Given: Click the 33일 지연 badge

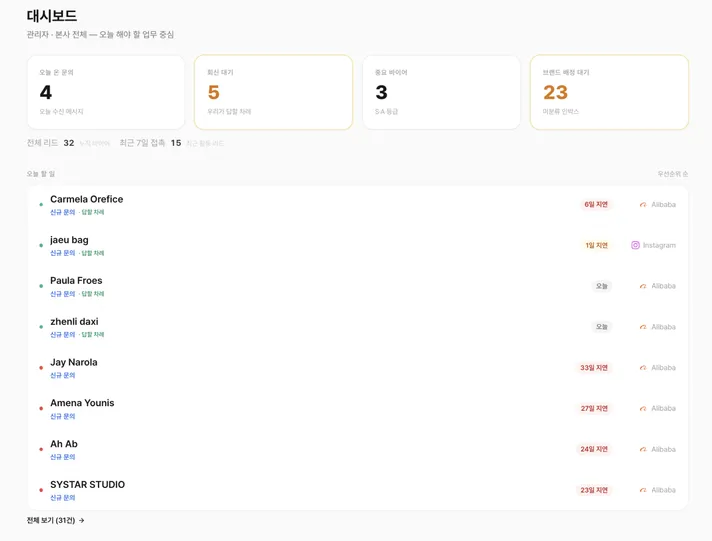Looking at the screenshot, I should (x=593, y=368).
